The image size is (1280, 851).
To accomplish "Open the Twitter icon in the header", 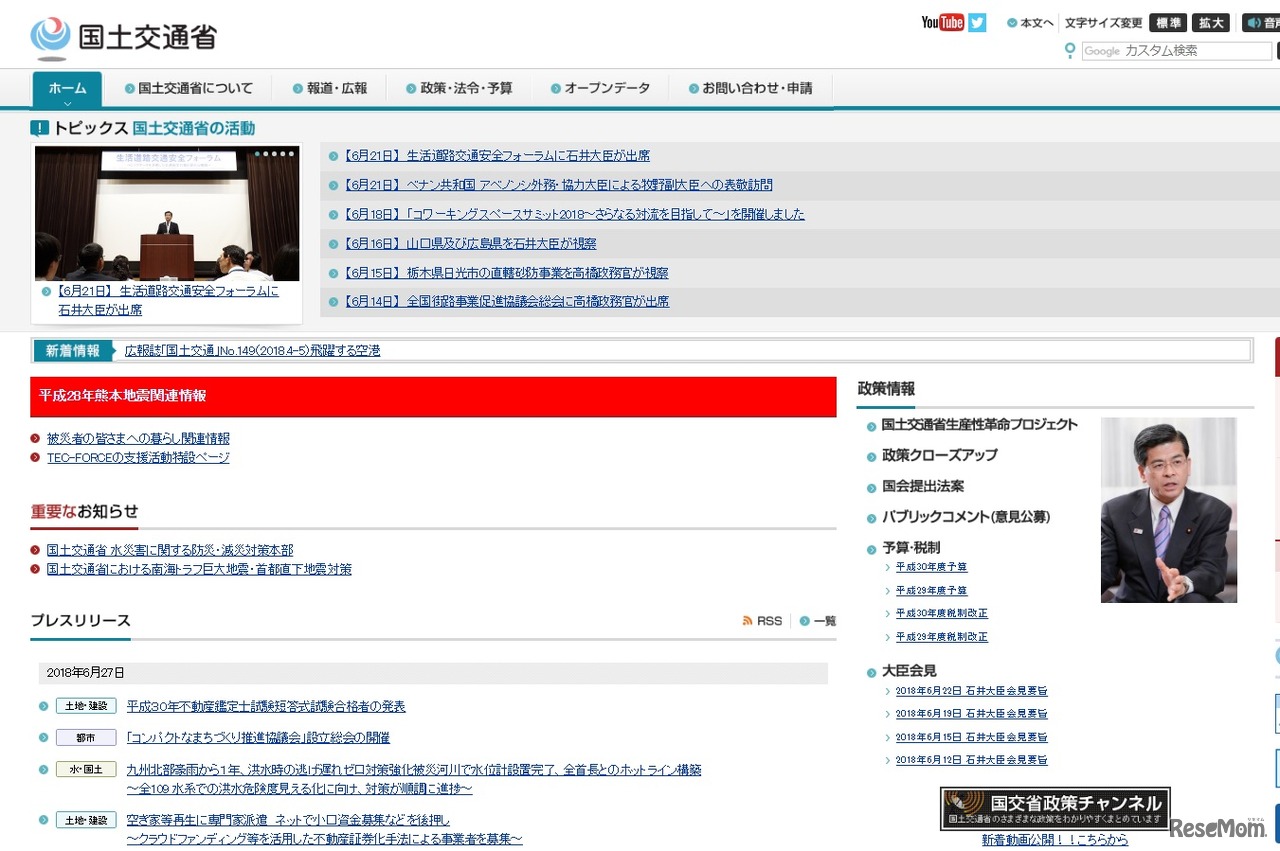I will point(977,22).
